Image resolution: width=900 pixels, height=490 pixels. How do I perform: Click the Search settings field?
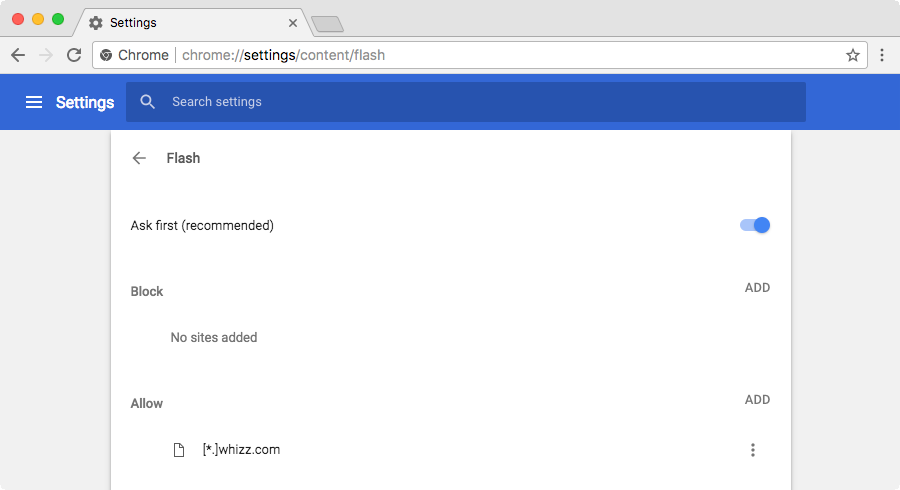click(x=480, y=102)
